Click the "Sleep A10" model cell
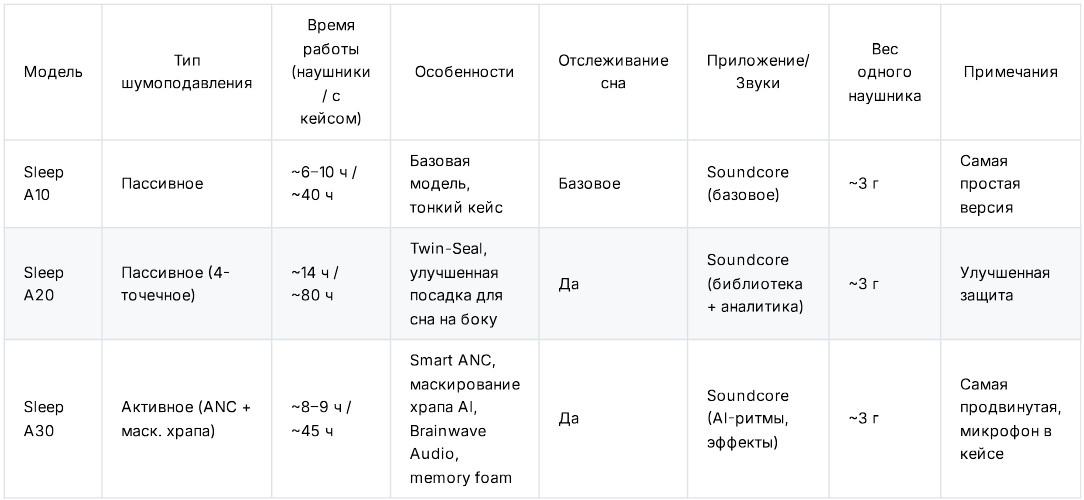 [x=44, y=184]
